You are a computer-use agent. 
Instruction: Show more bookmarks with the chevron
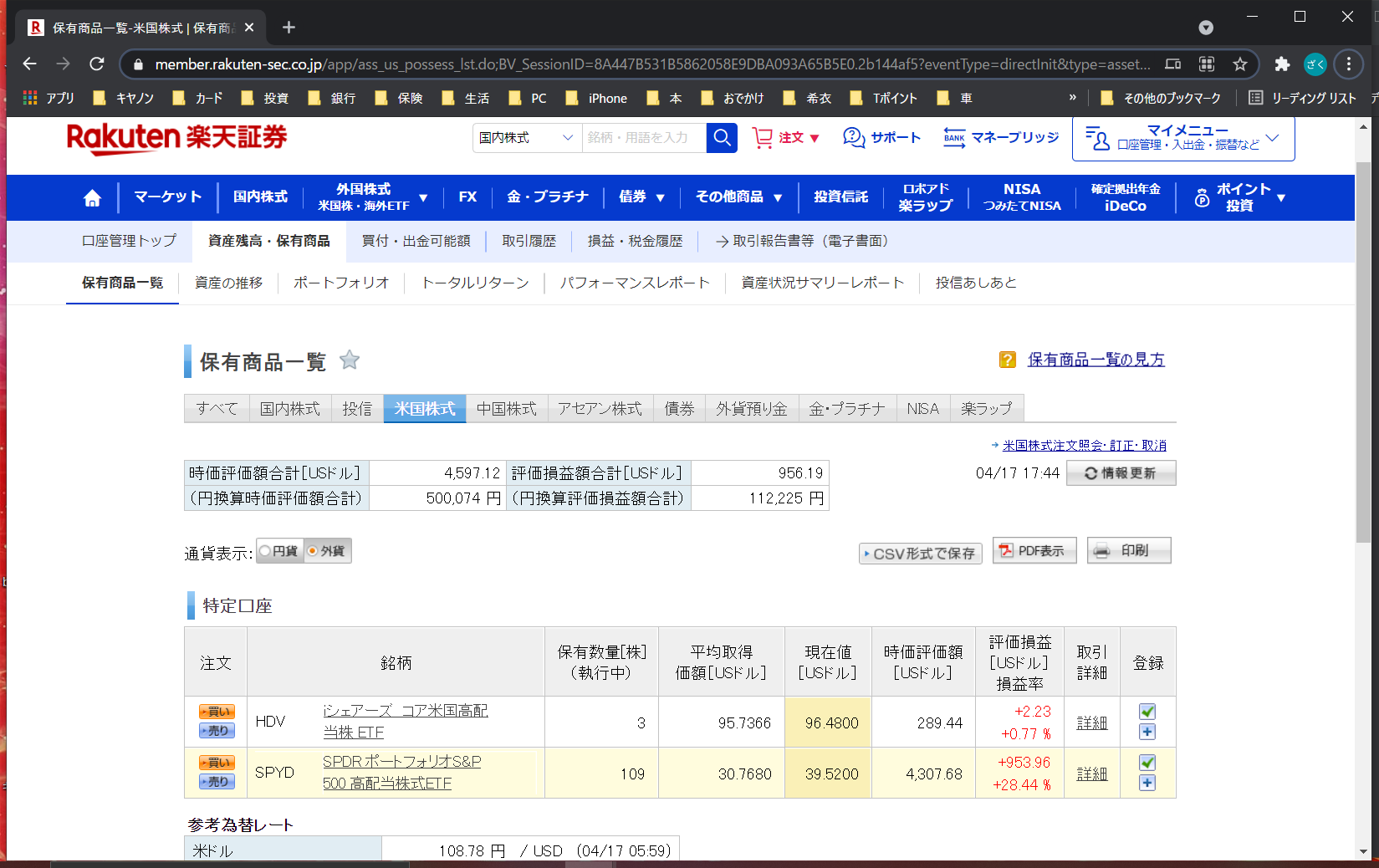(1072, 98)
